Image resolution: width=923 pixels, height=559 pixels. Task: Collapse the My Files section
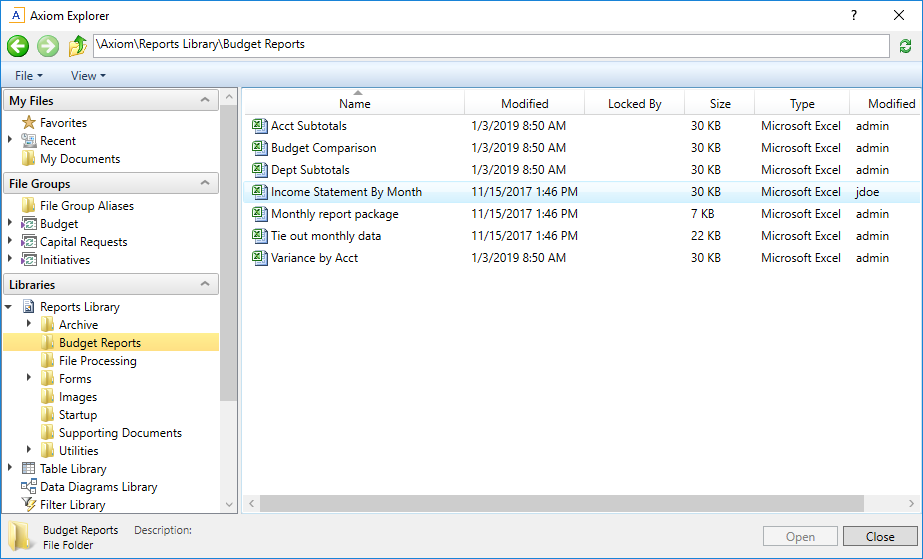(205, 101)
